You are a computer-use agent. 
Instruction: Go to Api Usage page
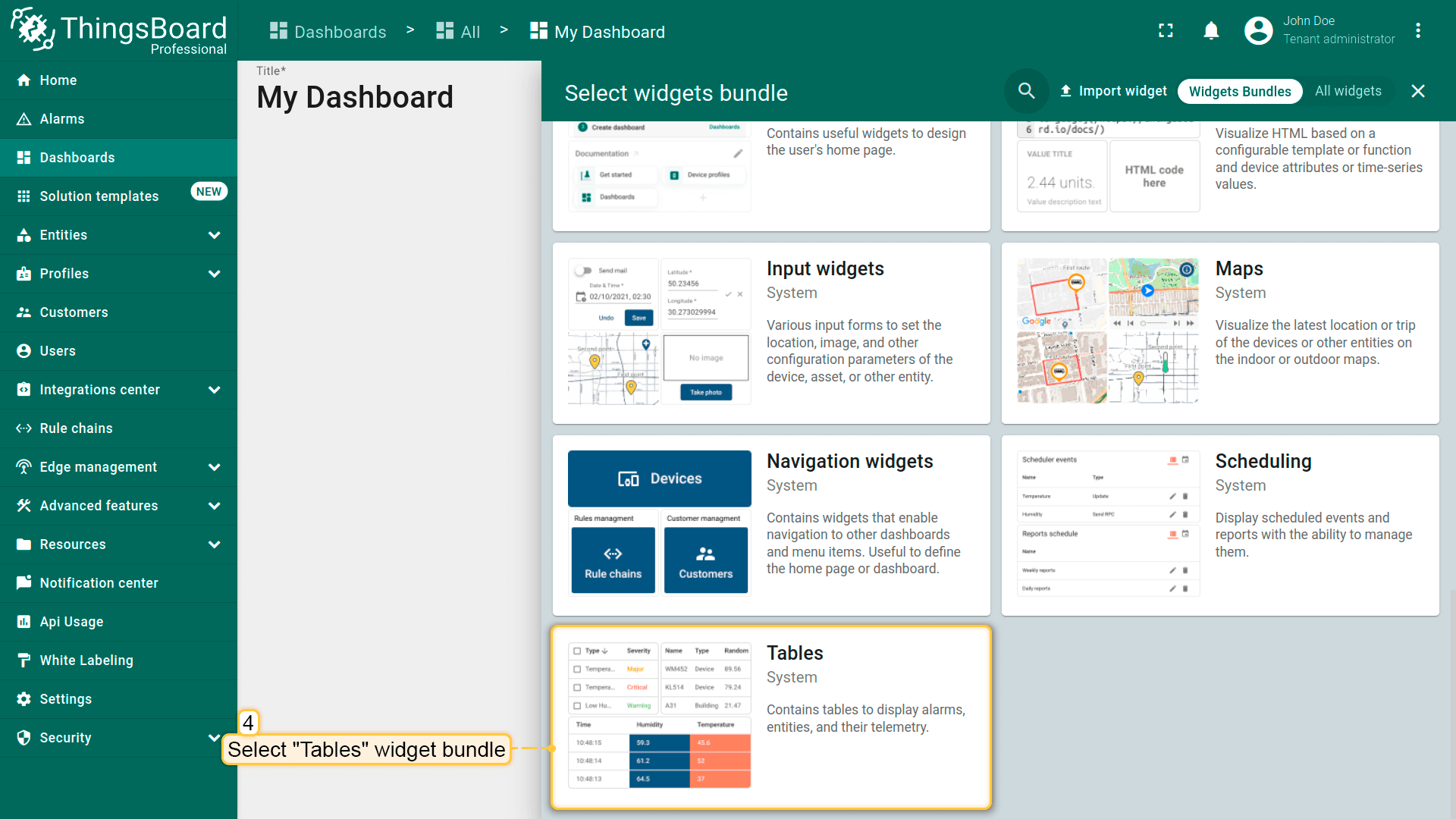71,622
